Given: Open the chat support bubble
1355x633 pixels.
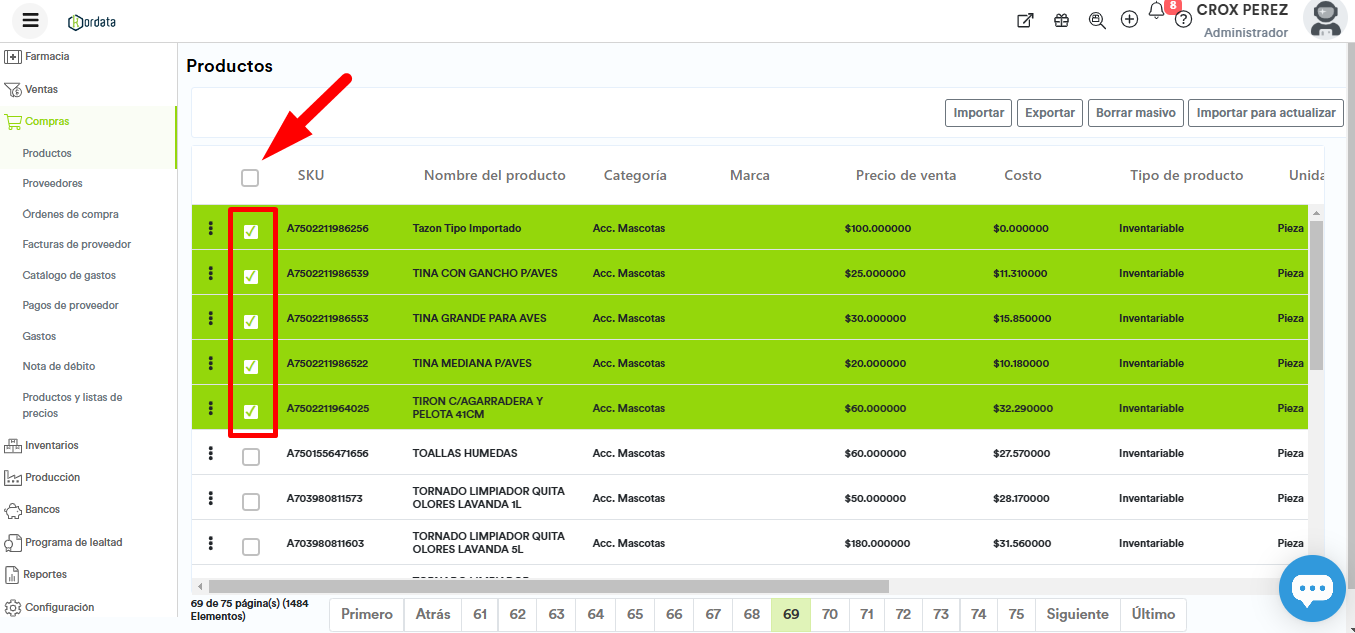Looking at the screenshot, I should [x=1312, y=589].
